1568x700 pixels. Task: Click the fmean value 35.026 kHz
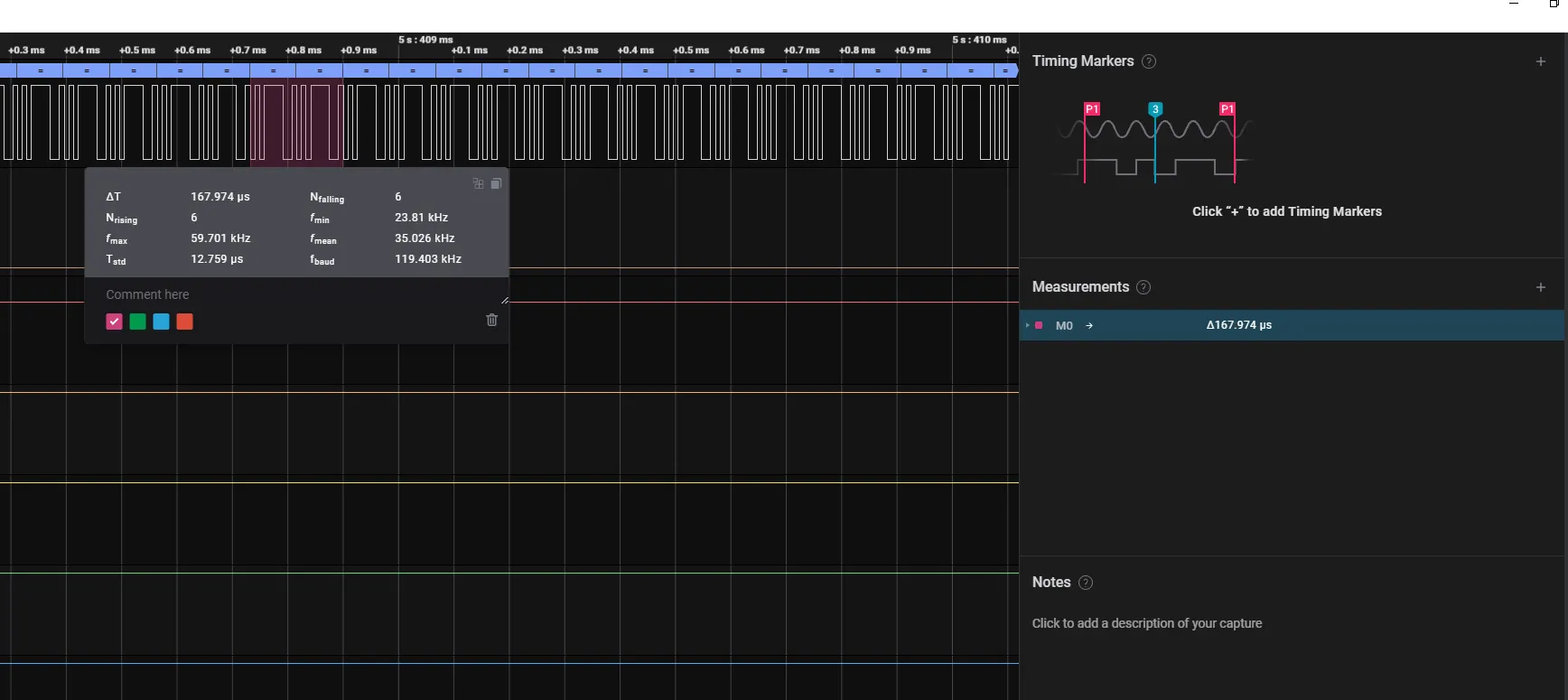(x=425, y=238)
